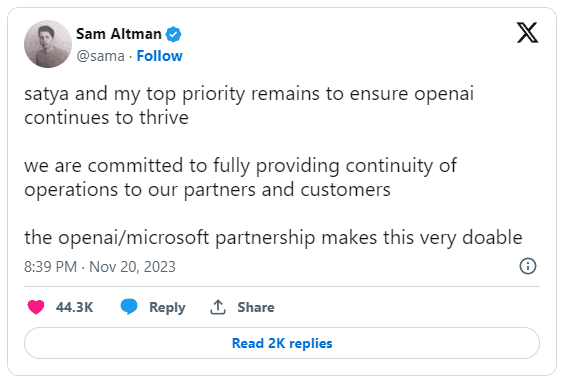
Task: Click the Reply label
Action: coord(167,308)
